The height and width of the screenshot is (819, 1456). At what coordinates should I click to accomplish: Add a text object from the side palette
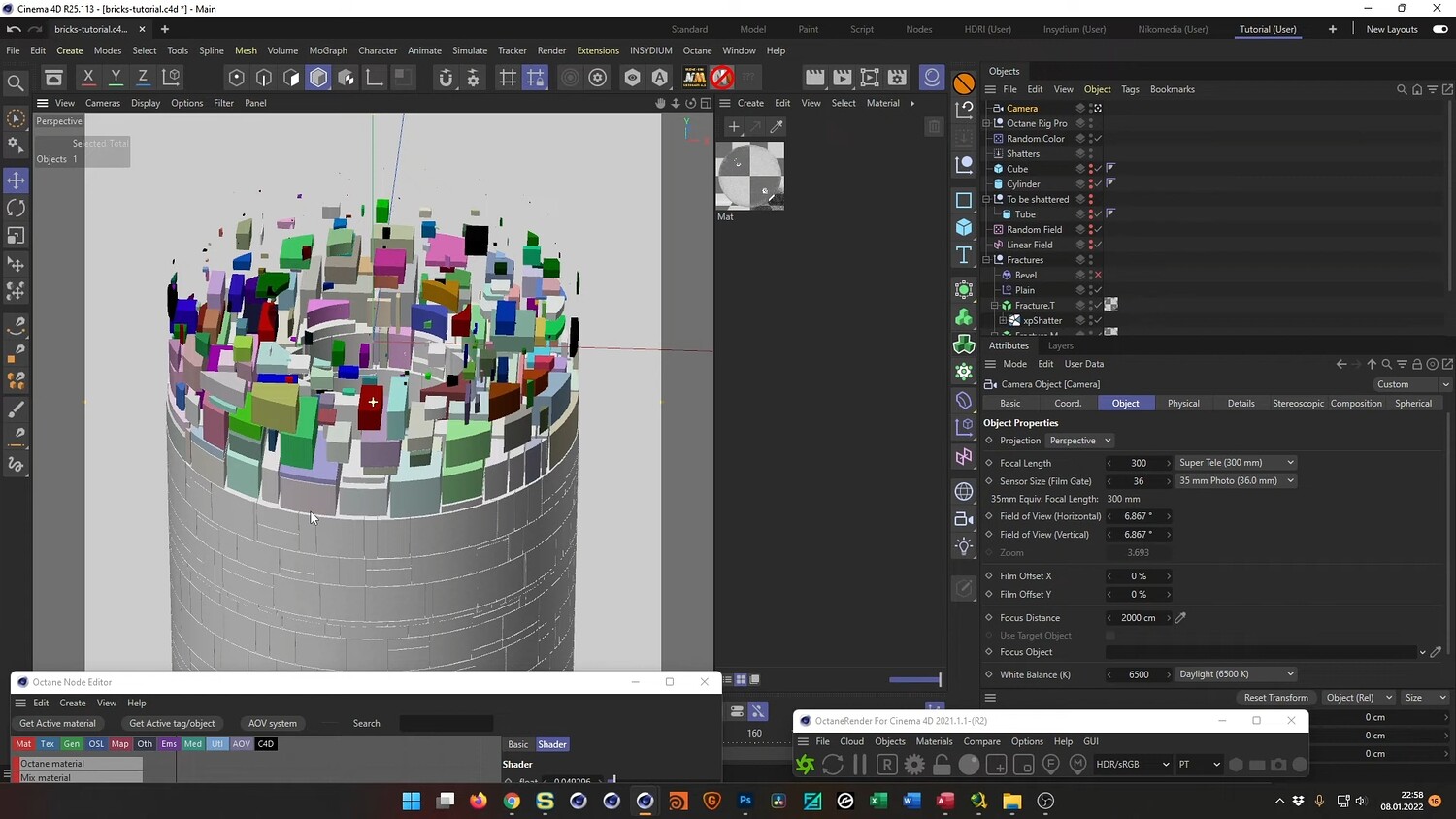964,255
